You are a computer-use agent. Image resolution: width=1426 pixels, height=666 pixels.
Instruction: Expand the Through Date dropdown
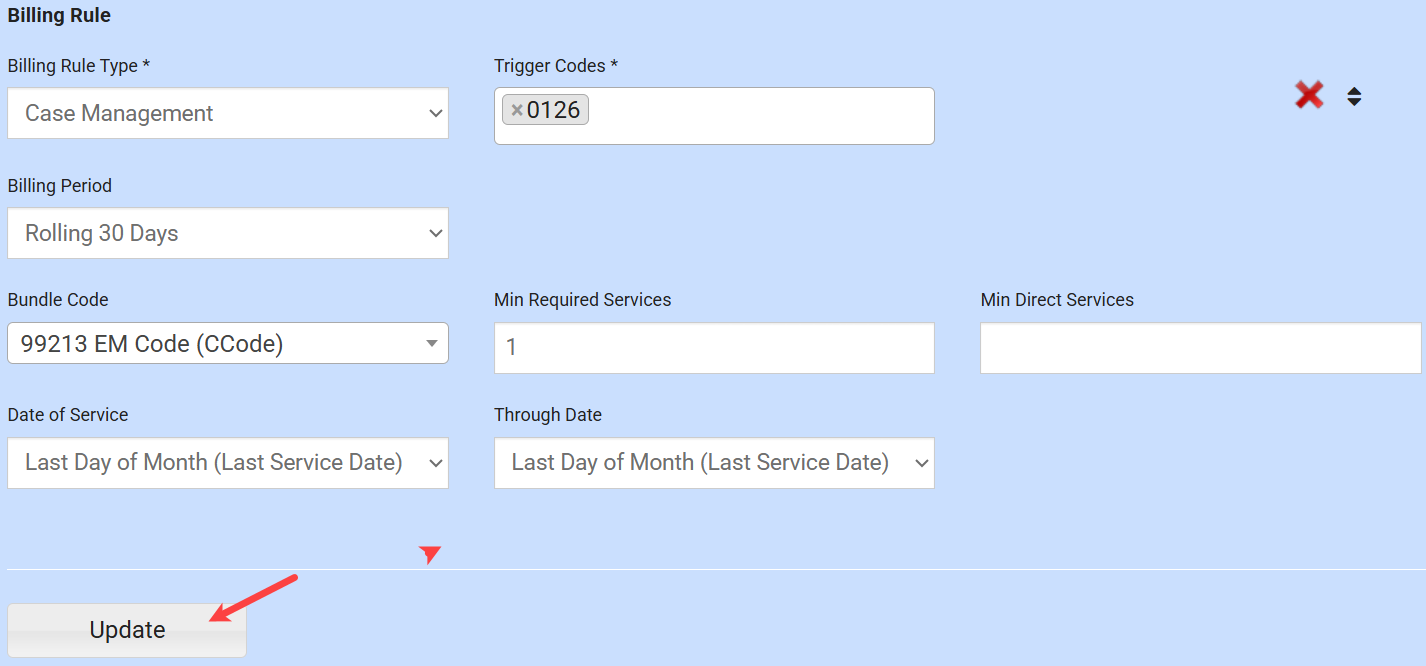pos(714,462)
